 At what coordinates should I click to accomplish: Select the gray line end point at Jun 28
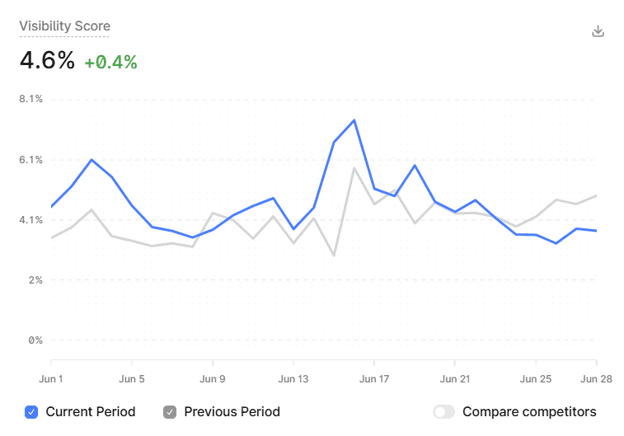pyautogui.click(x=596, y=195)
